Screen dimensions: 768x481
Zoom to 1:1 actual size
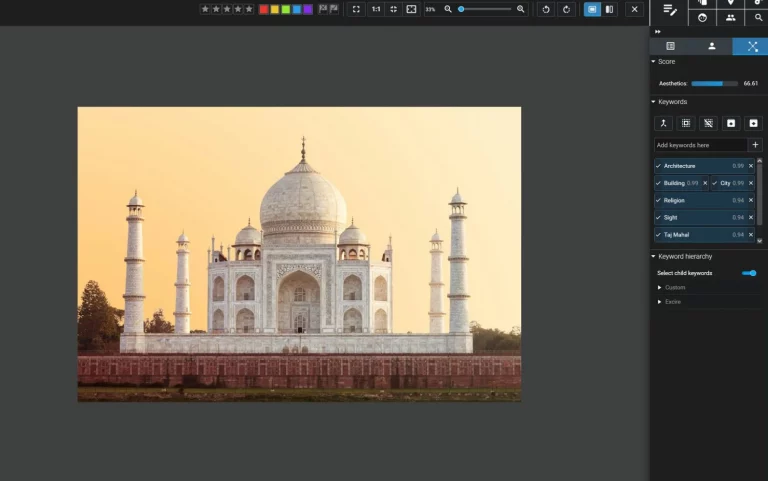click(376, 9)
